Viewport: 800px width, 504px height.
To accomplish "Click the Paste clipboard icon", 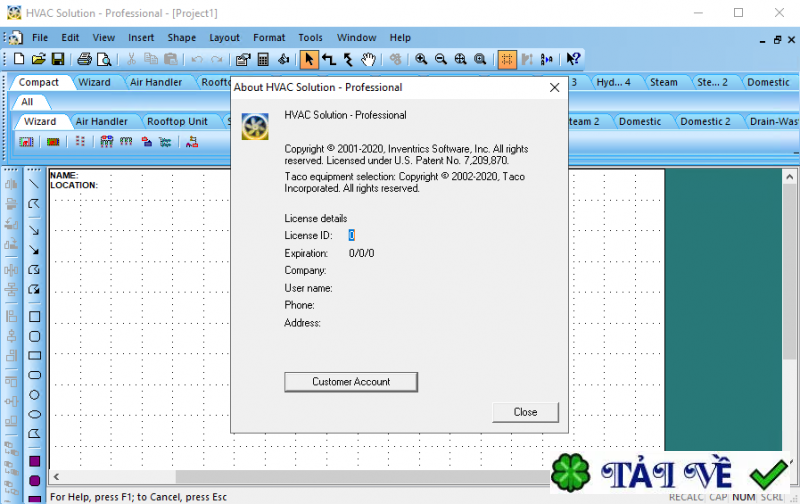I will [170, 59].
